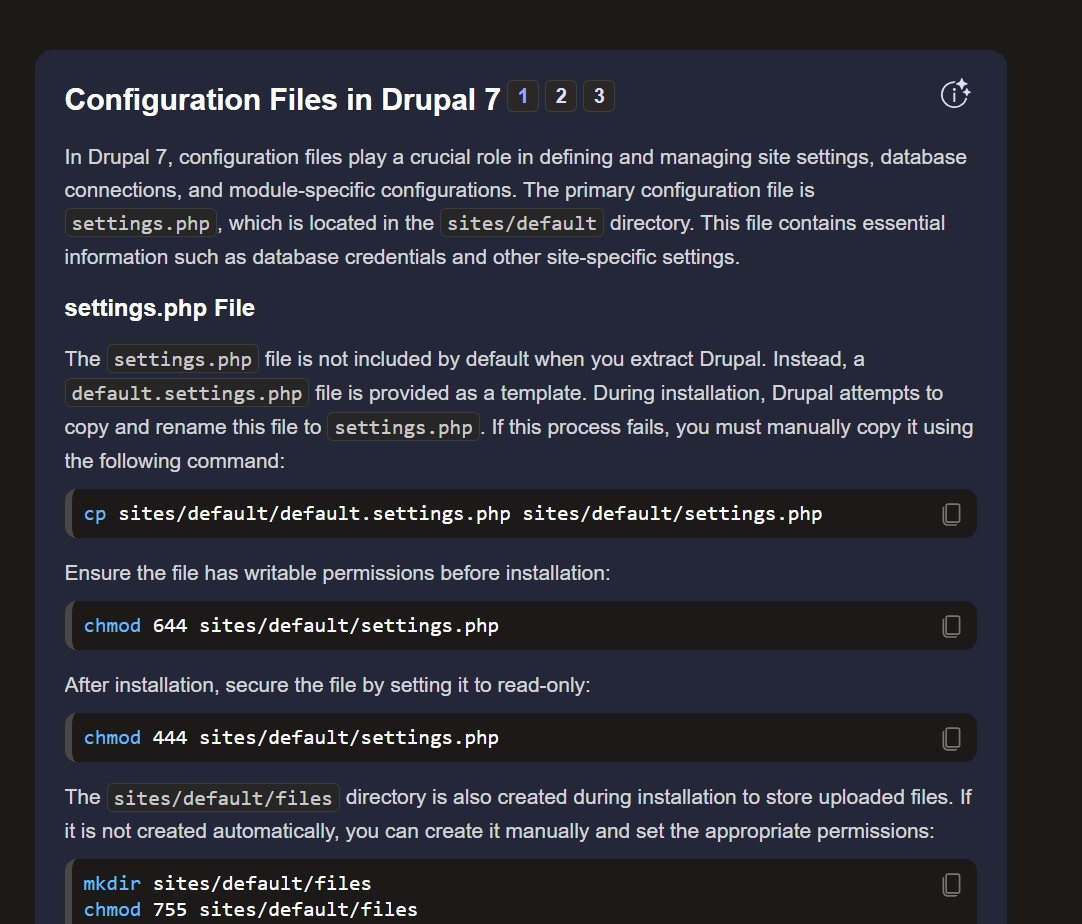This screenshot has height=924, width=1082.
Task: Click the 'chmod 755 sites/default/files' line
Action: pos(250,910)
